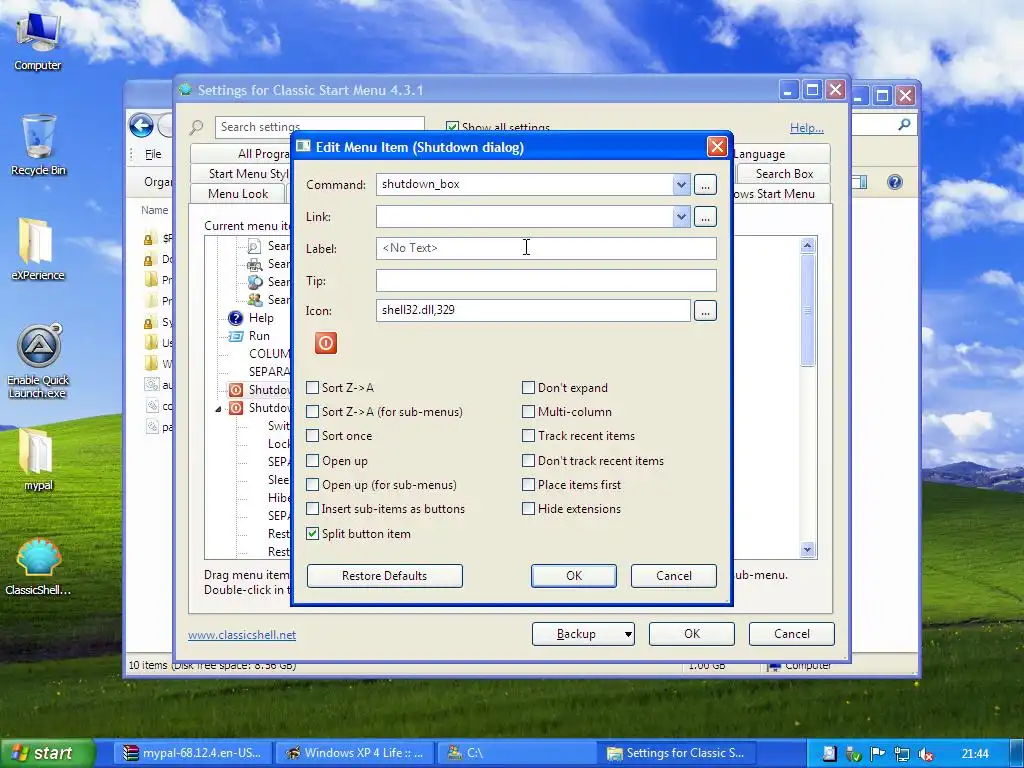Uncheck Split button item
Viewport: 1024px width, 768px height.
[x=313, y=534]
